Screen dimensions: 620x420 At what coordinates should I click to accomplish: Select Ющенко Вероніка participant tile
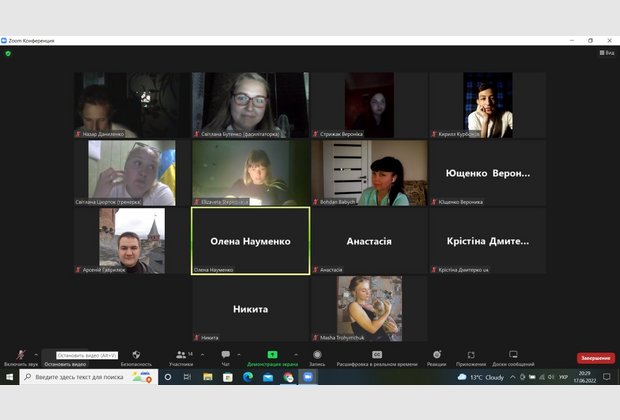[x=488, y=173]
